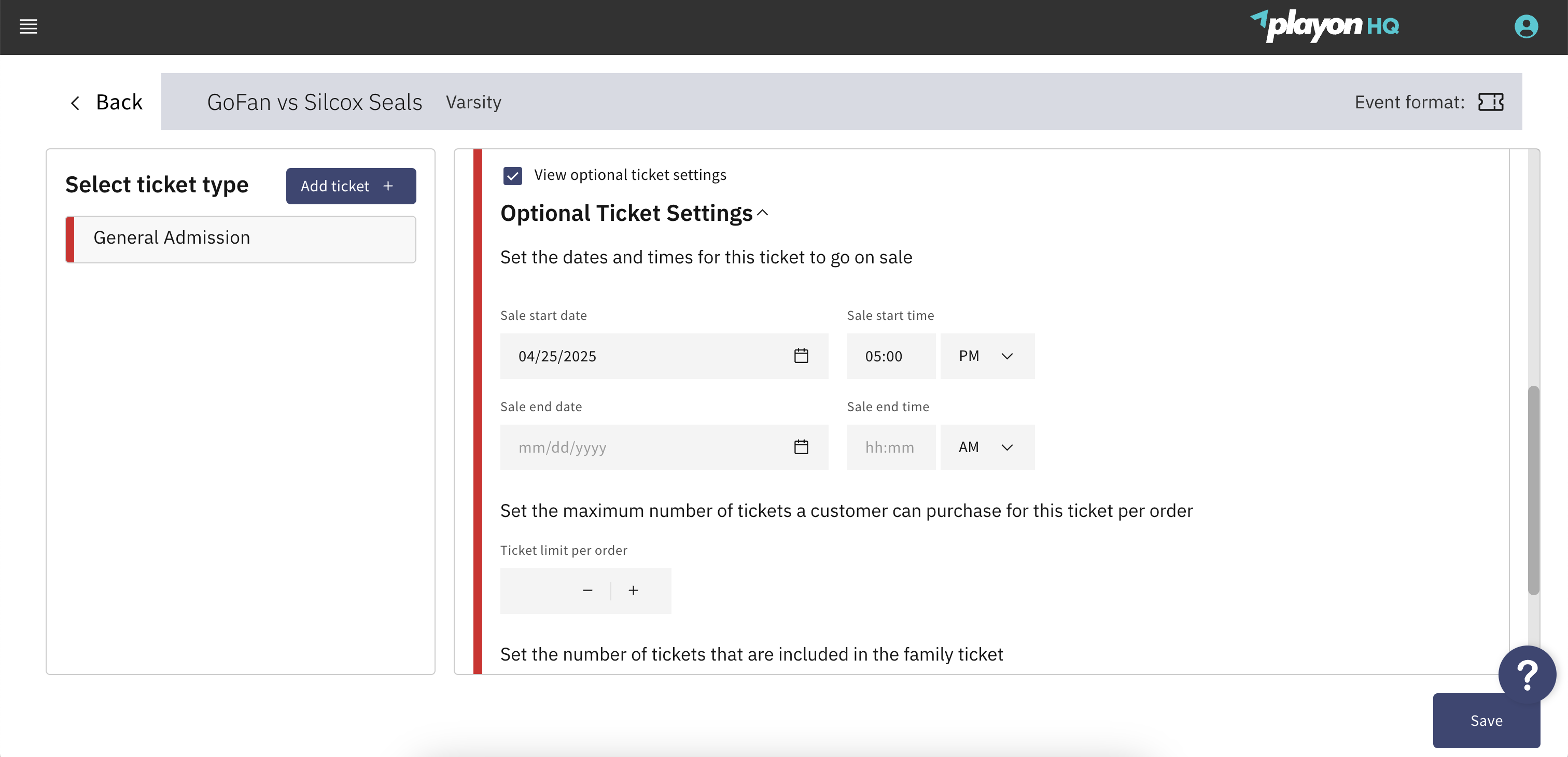Image resolution: width=1568 pixels, height=757 pixels.
Task: Click the event format ticket icon
Action: click(x=1491, y=102)
